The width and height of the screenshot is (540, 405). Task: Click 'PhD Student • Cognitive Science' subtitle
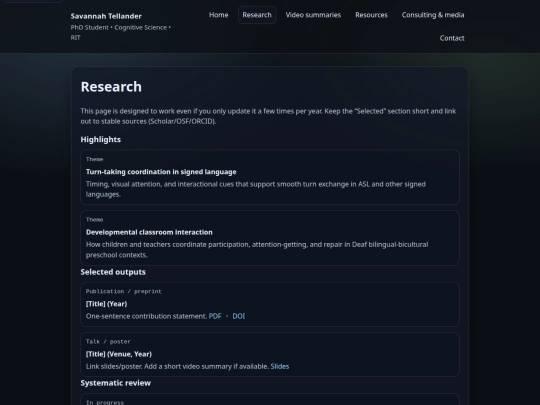(x=121, y=32)
